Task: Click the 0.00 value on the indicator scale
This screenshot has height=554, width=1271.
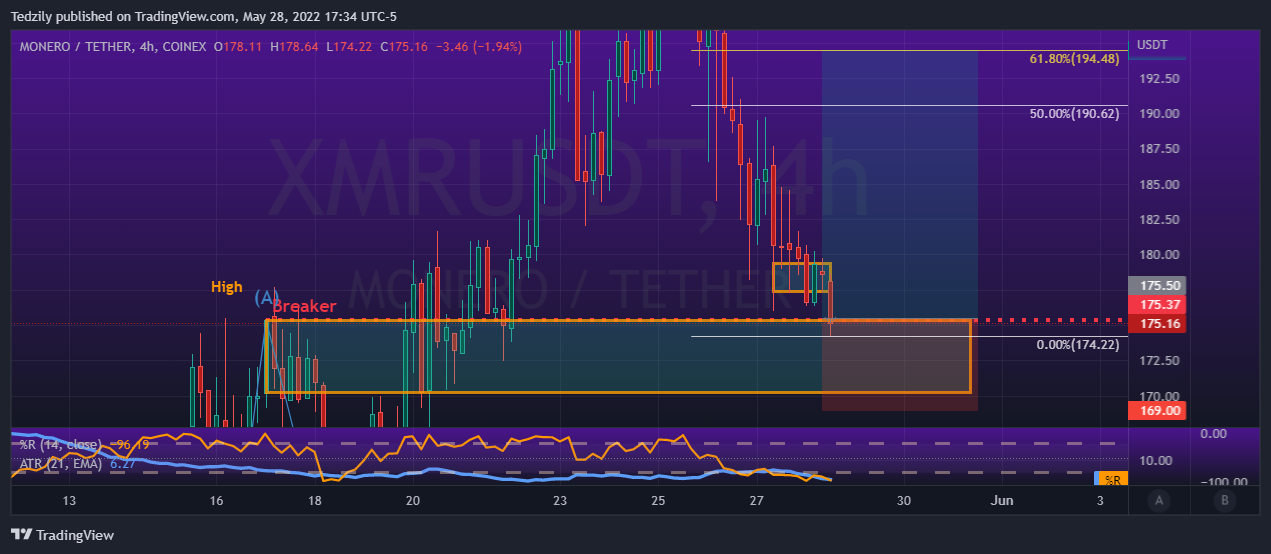Action: 1213,433
